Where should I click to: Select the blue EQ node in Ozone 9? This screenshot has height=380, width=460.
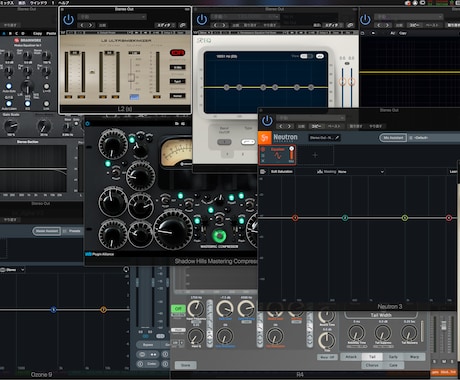pyautogui.click(x=53, y=310)
